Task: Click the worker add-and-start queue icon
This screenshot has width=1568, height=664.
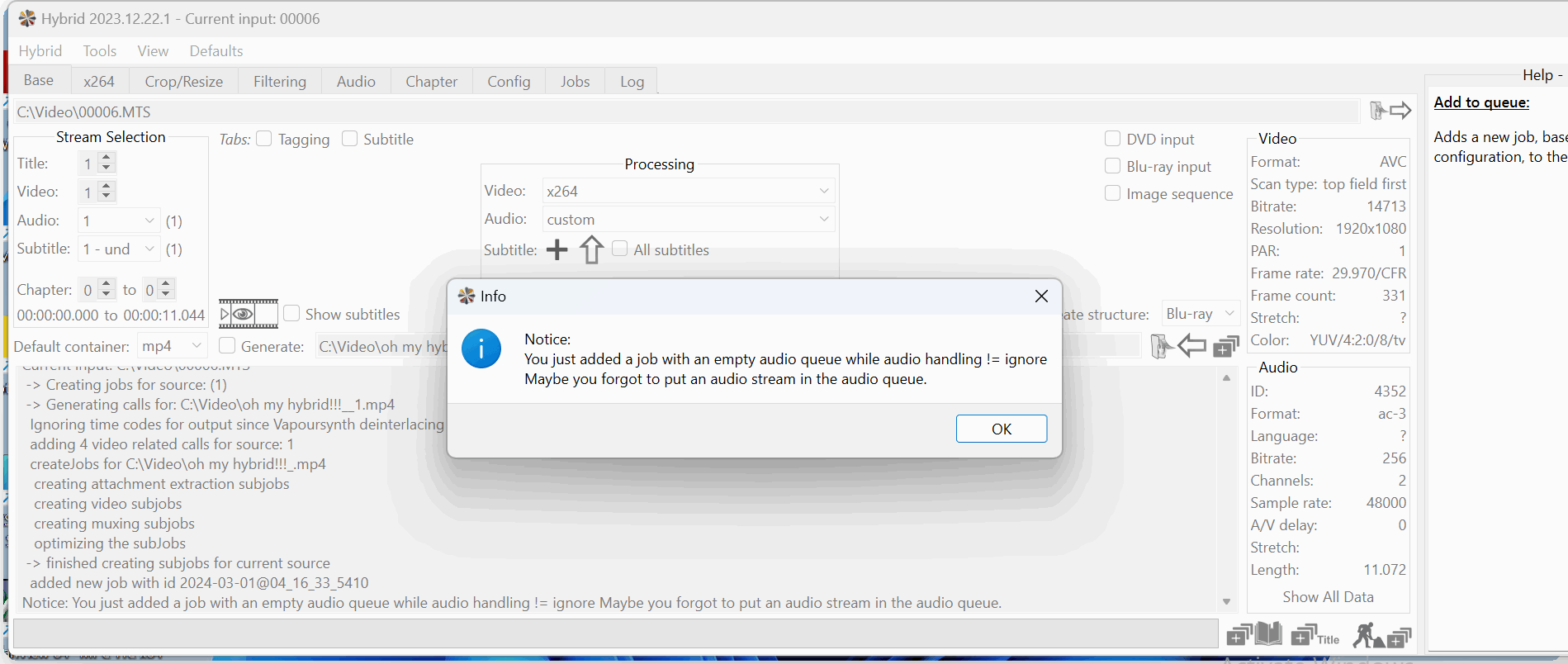Action: (1381, 636)
